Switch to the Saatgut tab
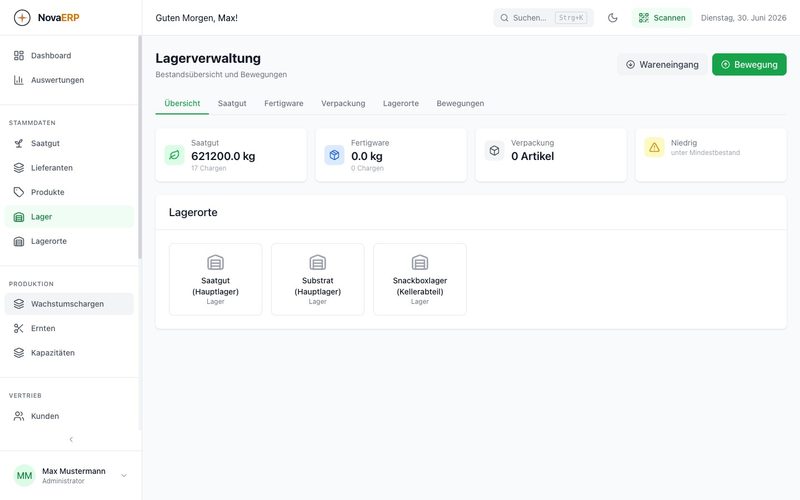The image size is (800, 500). [x=232, y=104]
